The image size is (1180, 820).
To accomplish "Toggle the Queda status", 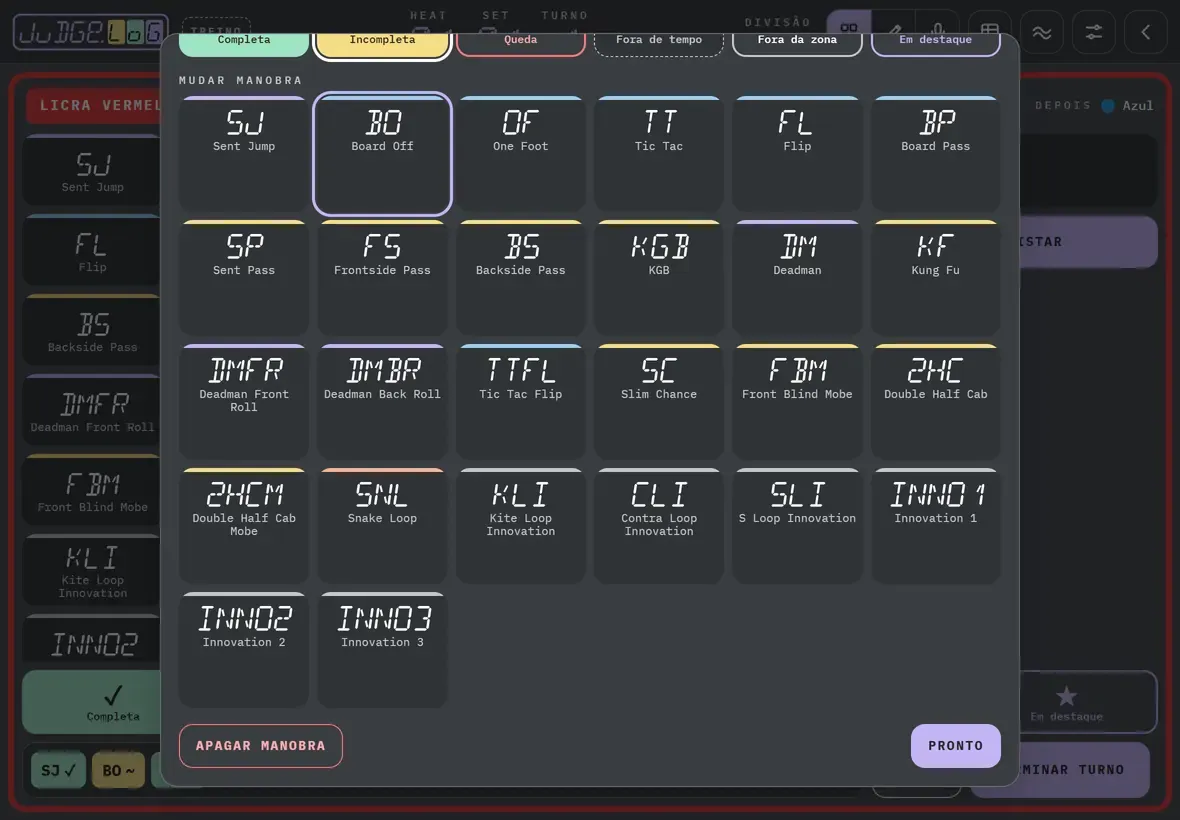I will pyautogui.click(x=521, y=42).
